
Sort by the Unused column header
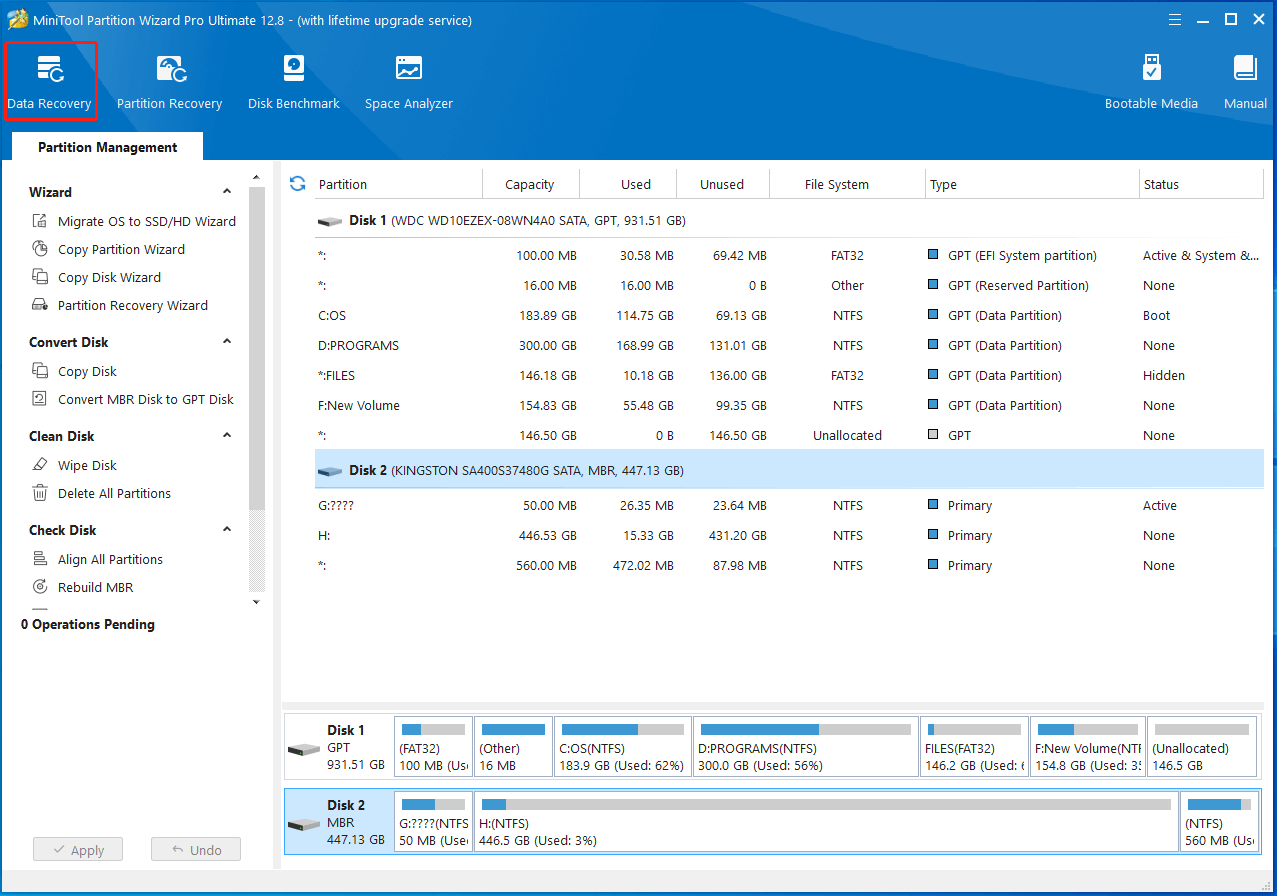pyautogui.click(x=723, y=184)
